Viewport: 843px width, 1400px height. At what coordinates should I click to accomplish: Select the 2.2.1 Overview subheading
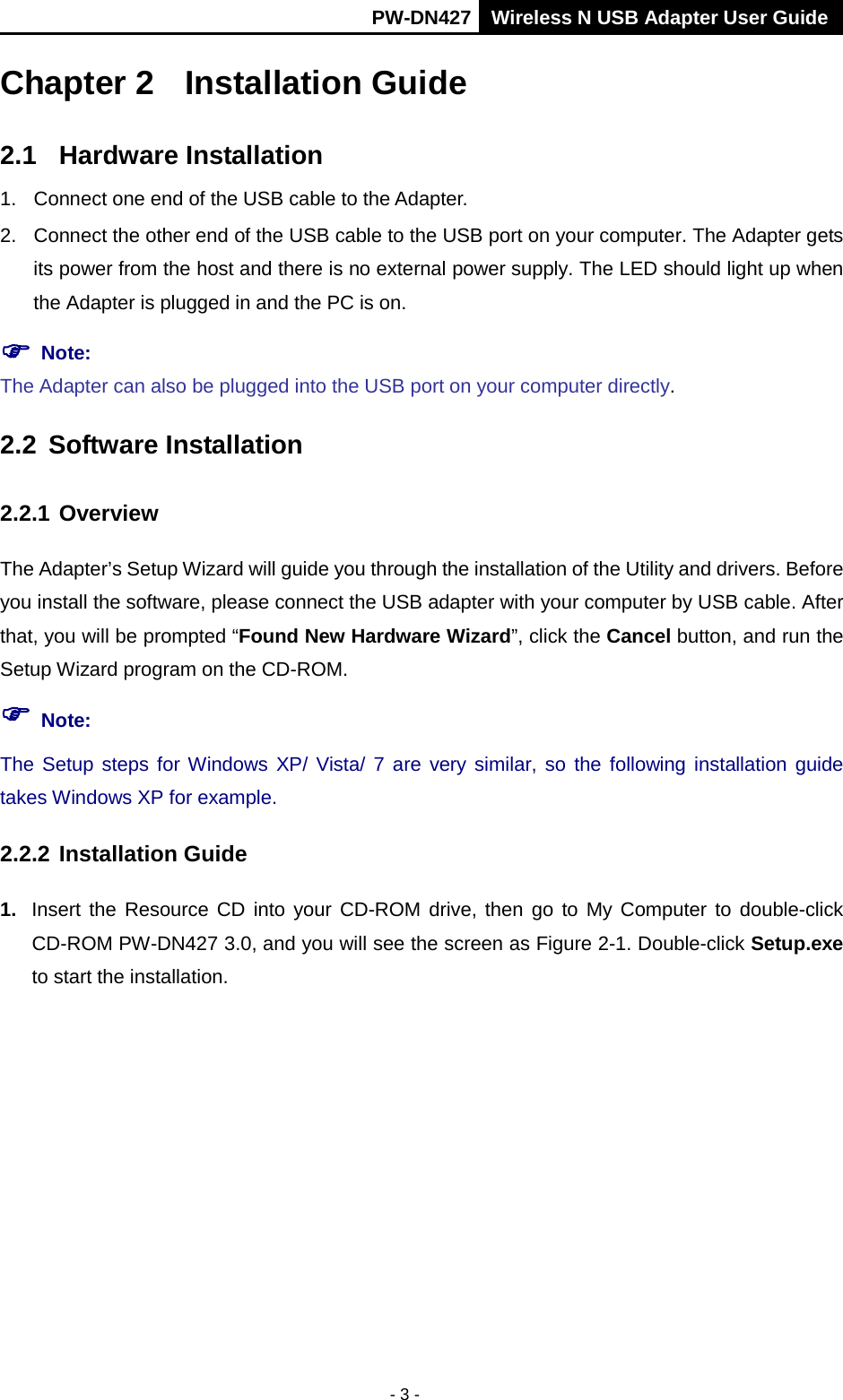click(x=79, y=514)
